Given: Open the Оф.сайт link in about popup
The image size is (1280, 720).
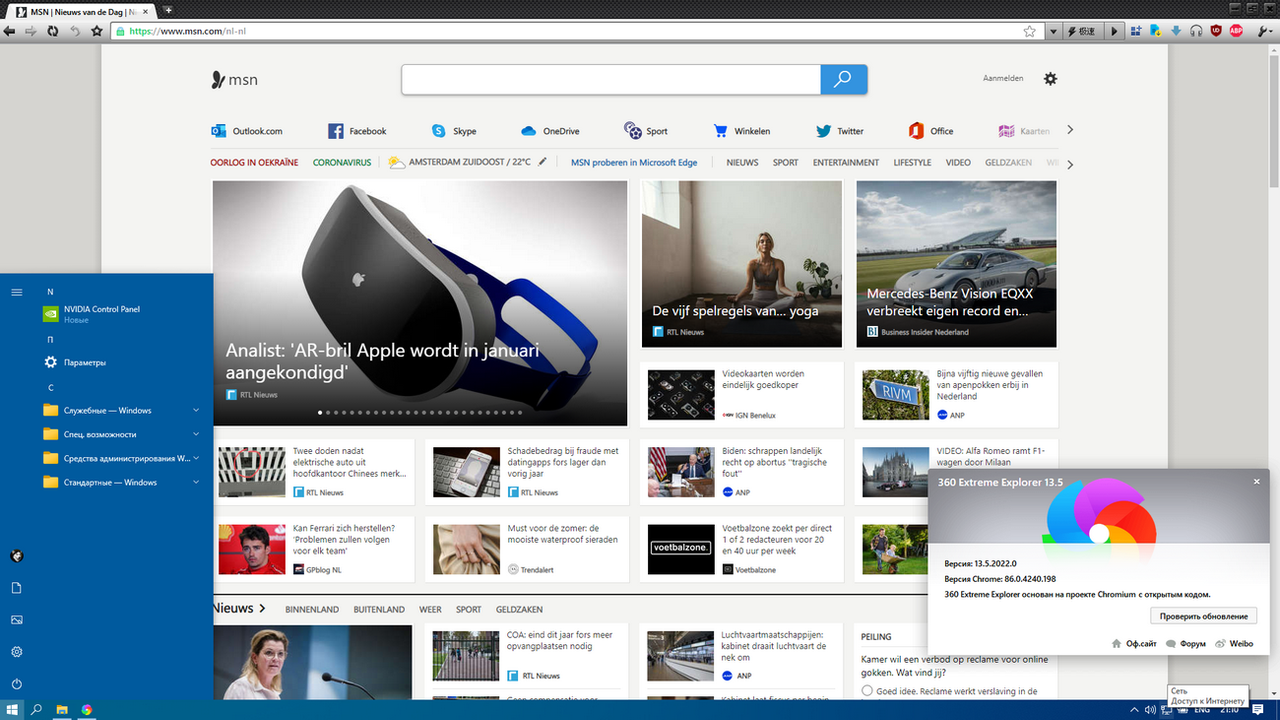Looking at the screenshot, I should (1134, 644).
